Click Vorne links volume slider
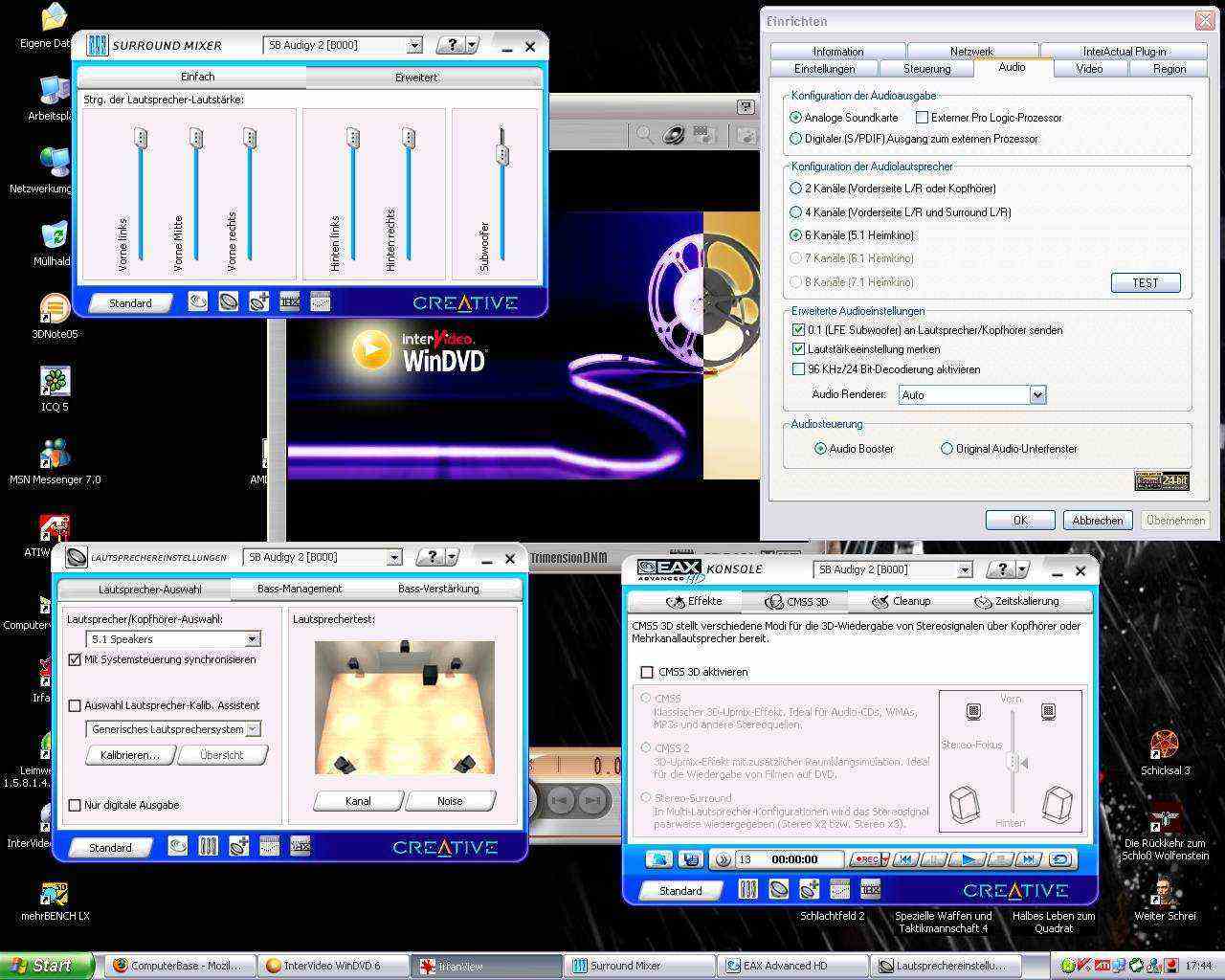This screenshot has width=1225, height=980. pos(141,140)
